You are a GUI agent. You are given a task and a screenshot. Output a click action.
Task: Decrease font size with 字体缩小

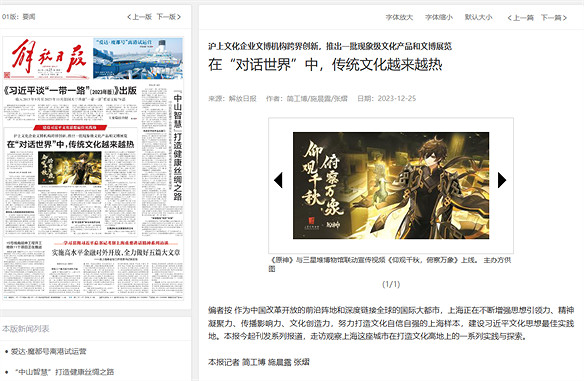[x=439, y=17]
